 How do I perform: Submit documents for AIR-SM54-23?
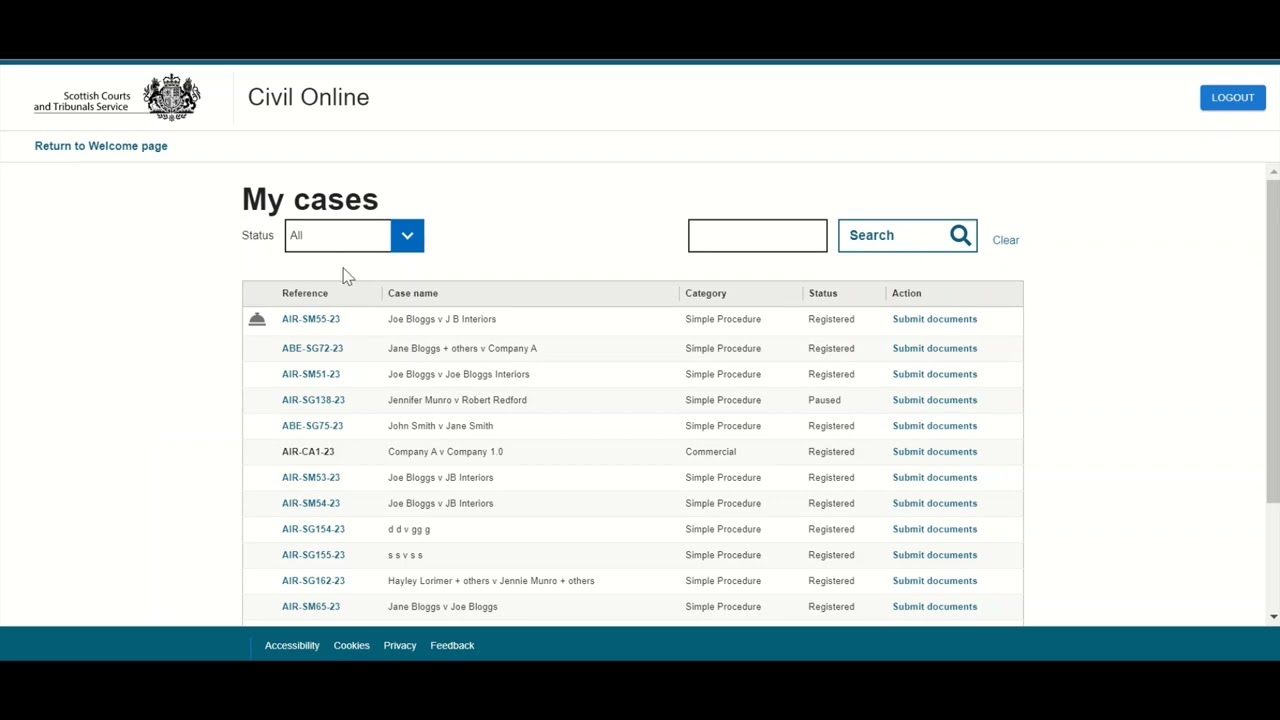click(935, 504)
